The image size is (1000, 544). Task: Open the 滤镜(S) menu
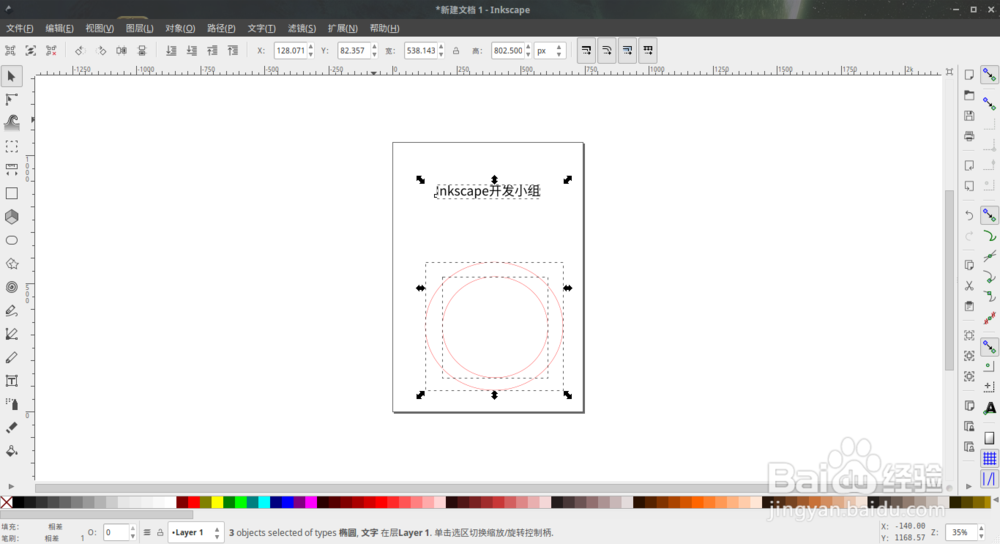click(302, 28)
